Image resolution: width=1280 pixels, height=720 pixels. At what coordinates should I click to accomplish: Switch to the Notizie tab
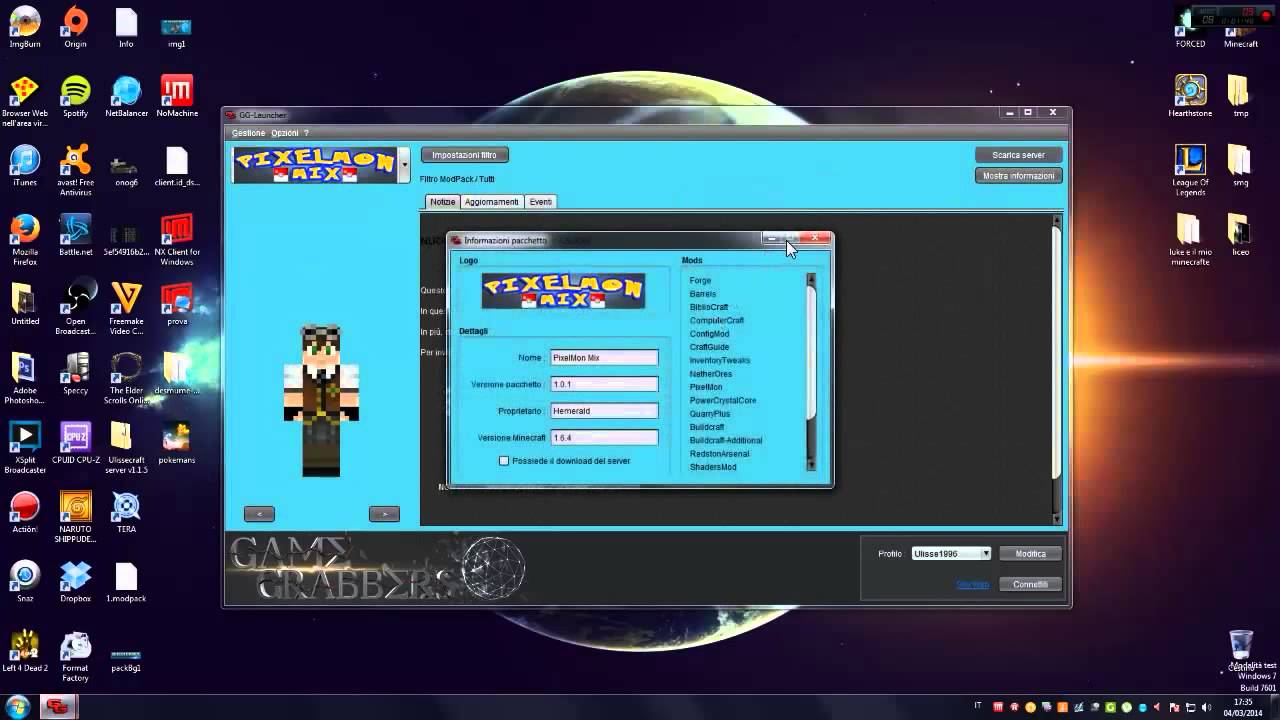pos(442,202)
